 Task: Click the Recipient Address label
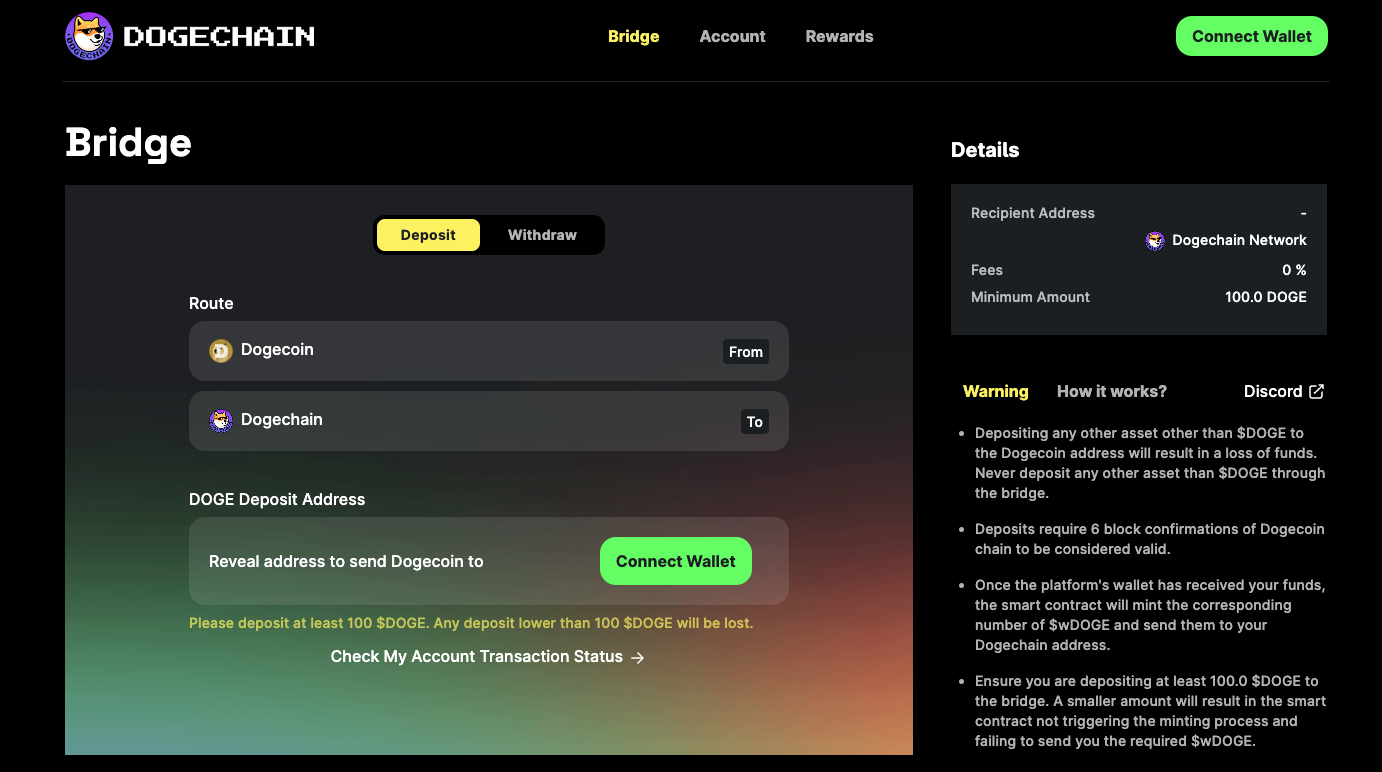pyautogui.click(x=1033, y=213)
